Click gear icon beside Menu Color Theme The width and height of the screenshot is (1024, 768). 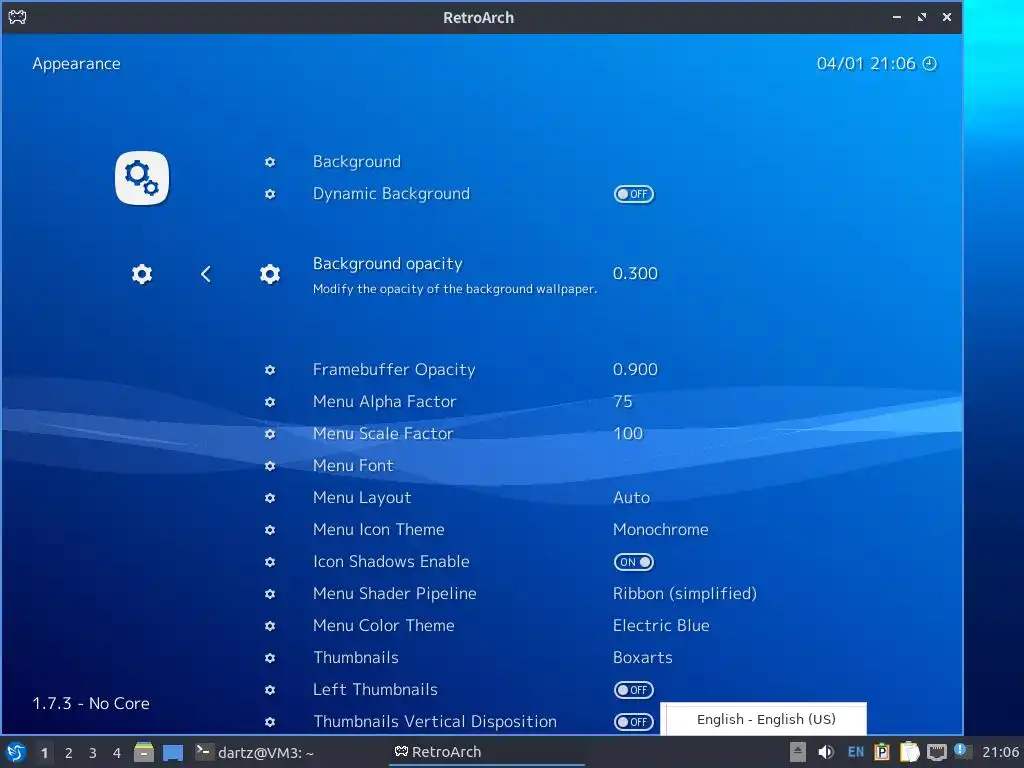[270, 626]
